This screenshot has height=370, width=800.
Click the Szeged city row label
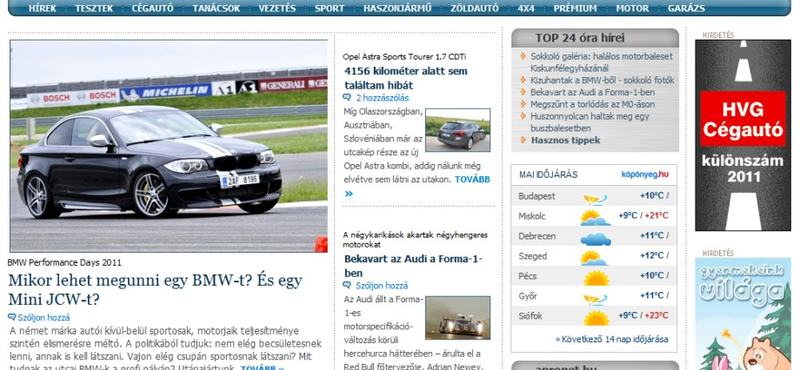click(533, 256)
